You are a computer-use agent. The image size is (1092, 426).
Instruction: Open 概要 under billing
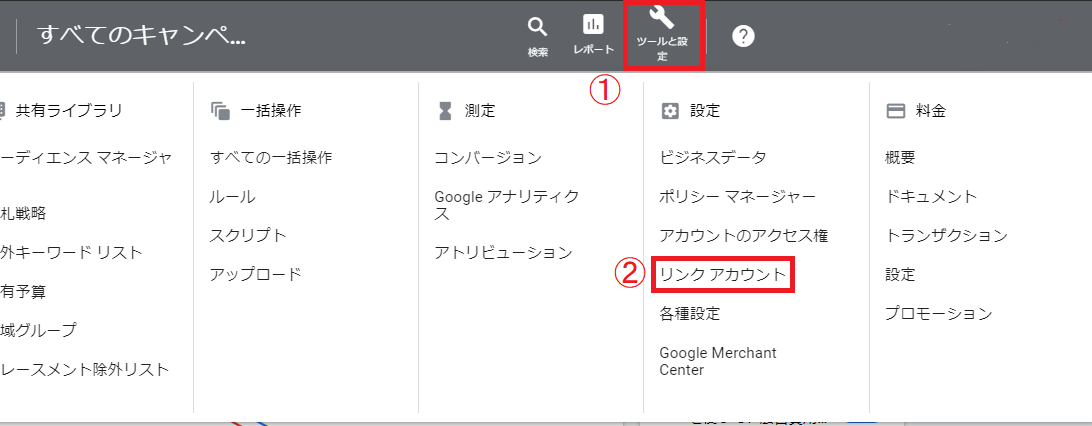900,157
